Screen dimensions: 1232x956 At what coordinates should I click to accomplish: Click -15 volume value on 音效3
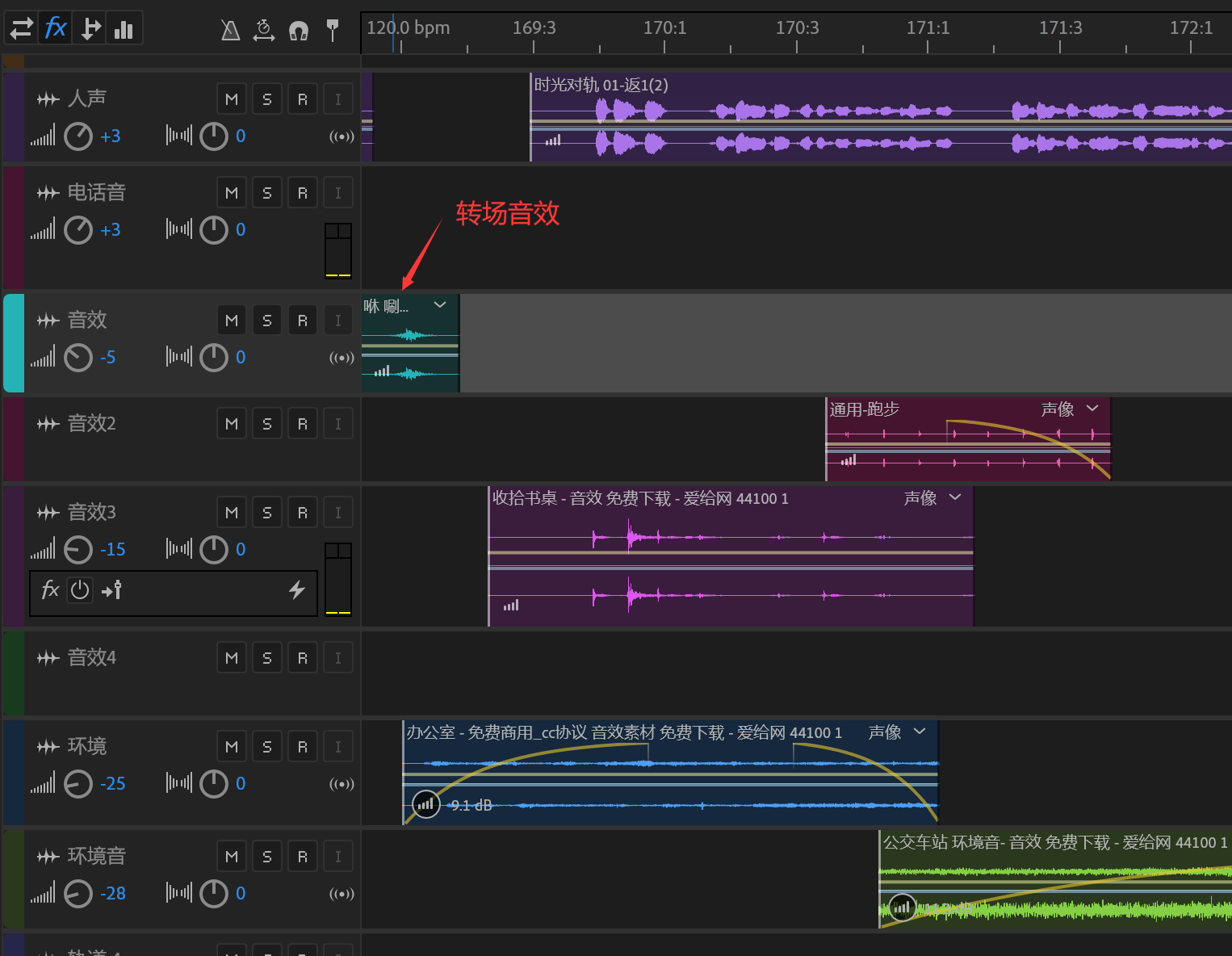[112, 550]
